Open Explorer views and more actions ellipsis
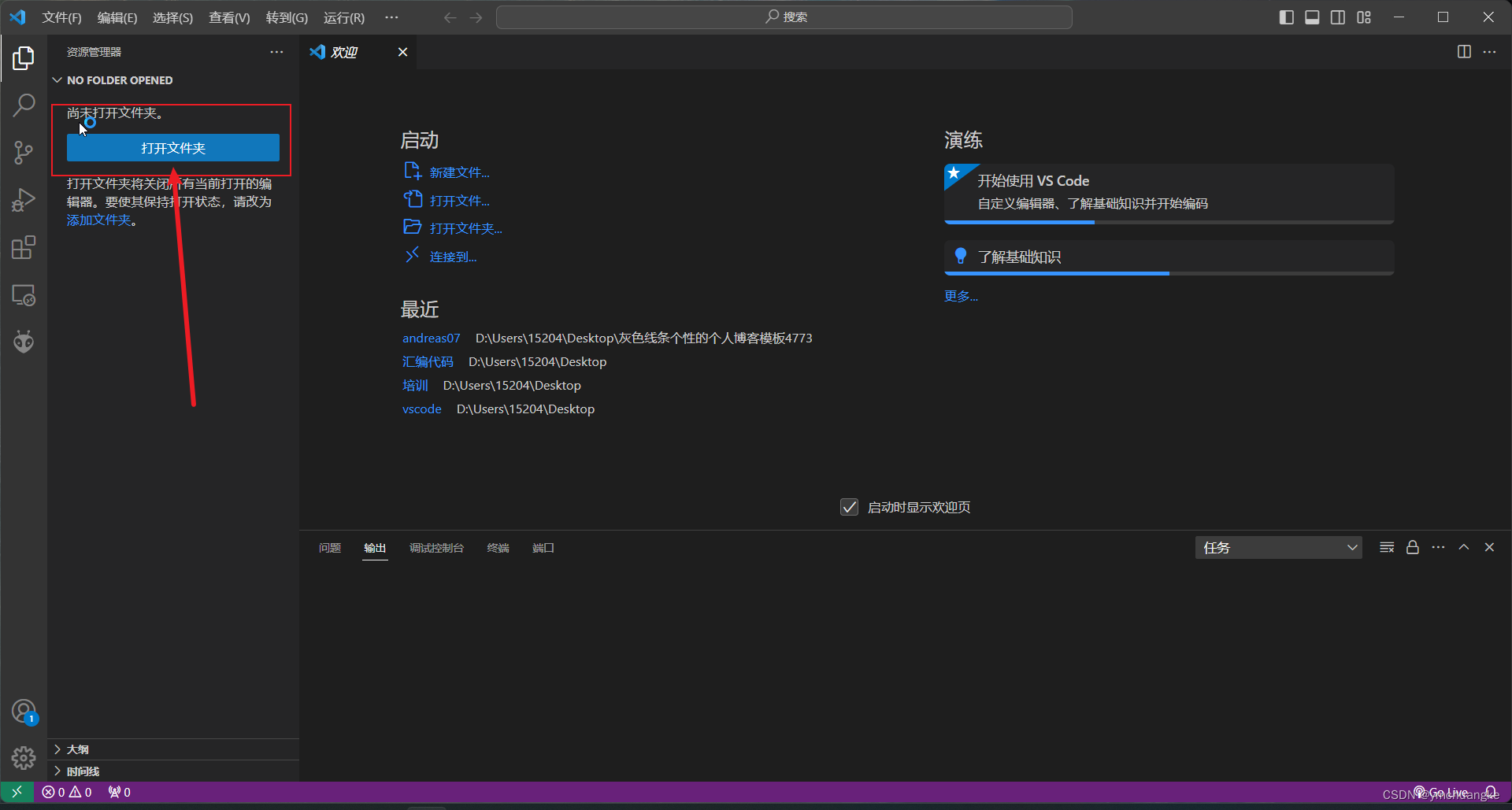Screen dimensions: 1512x810 coord(276,52)
